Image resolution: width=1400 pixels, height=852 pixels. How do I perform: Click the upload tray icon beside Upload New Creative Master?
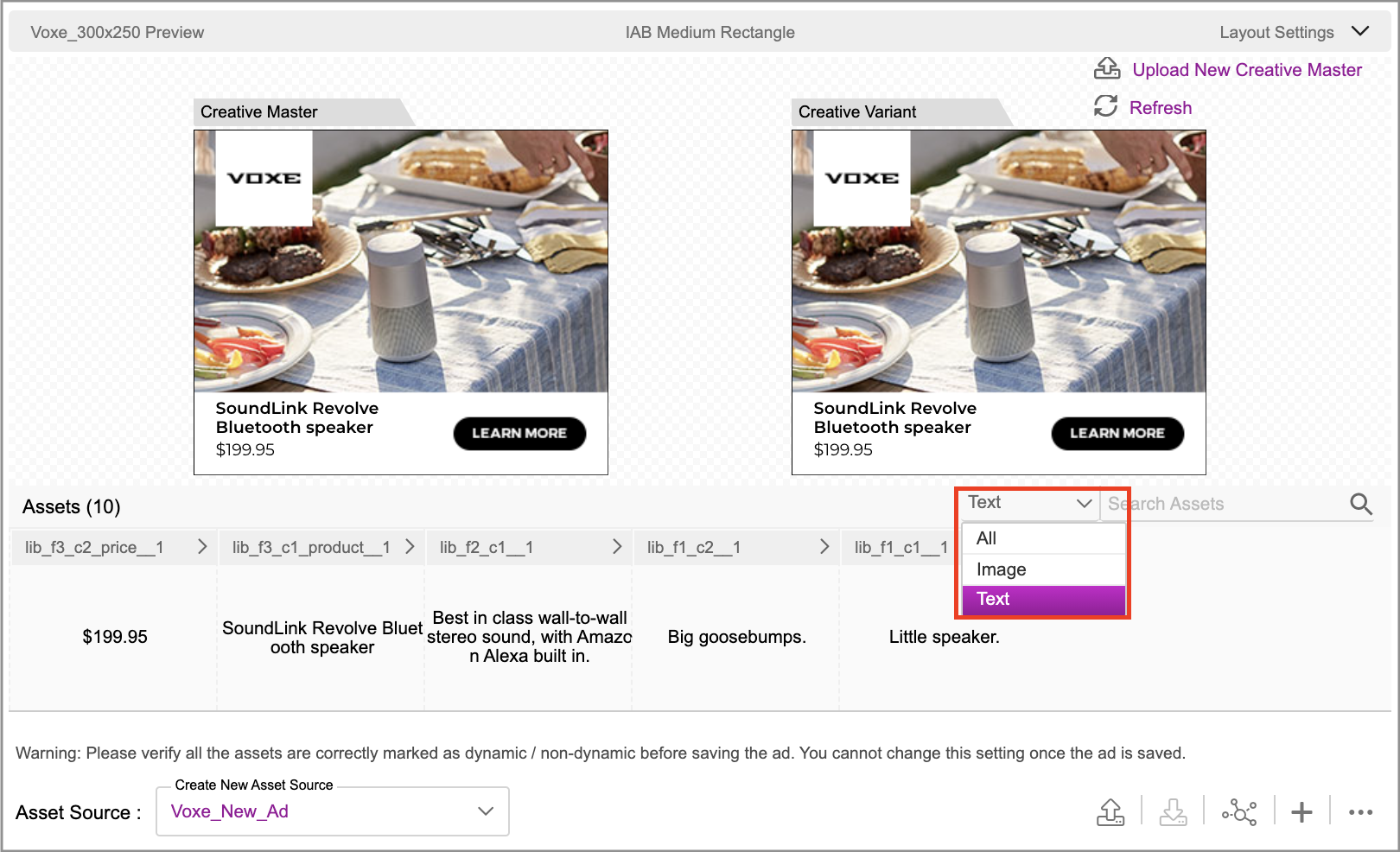pyautogui.click(x=1107, y=68)
